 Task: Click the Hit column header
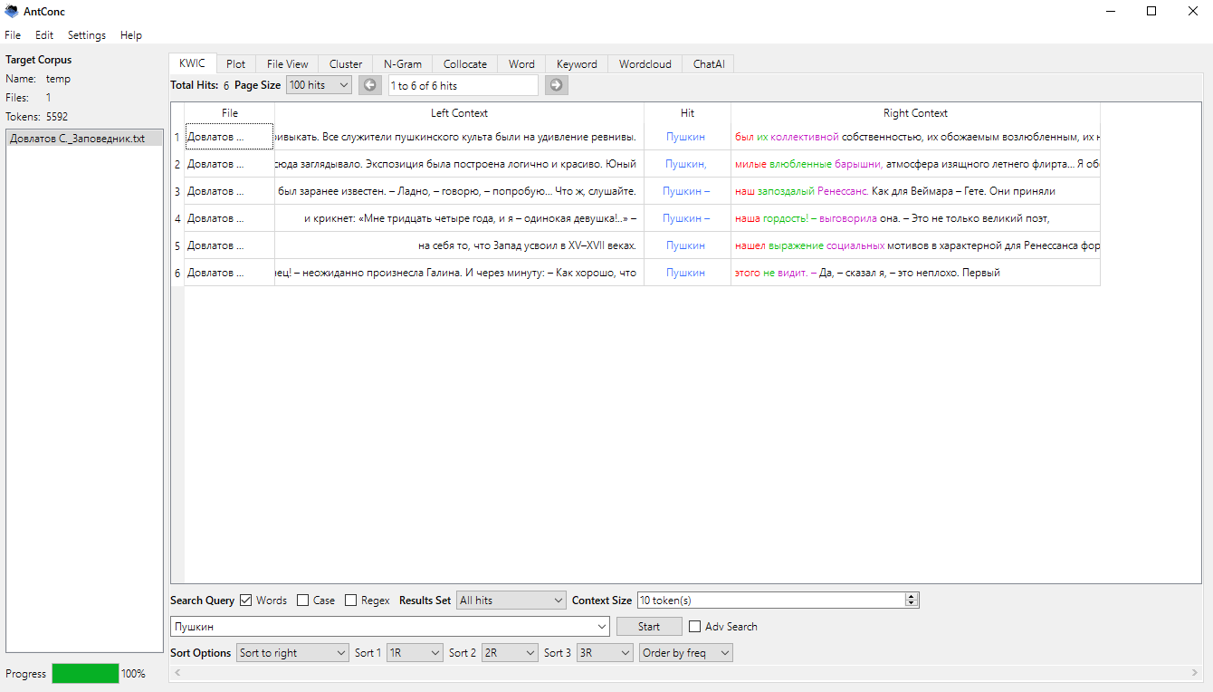tap(687, 113)
